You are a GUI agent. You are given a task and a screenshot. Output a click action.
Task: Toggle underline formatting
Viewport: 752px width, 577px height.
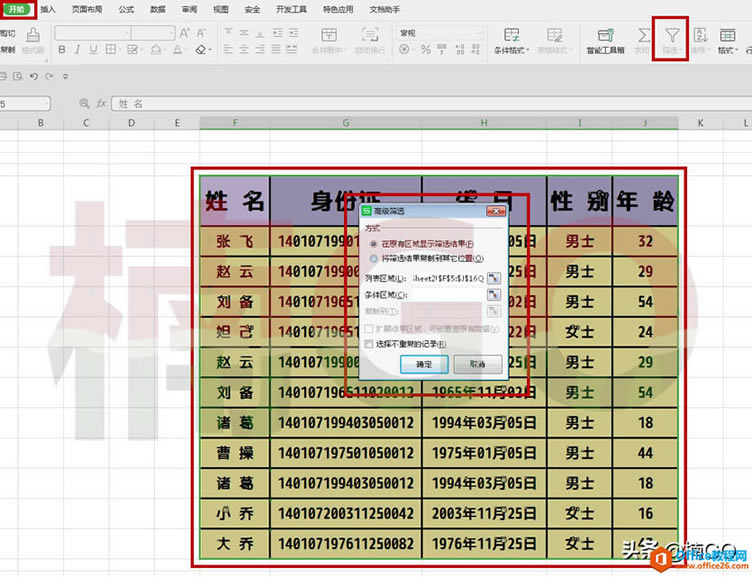[94, 49]
